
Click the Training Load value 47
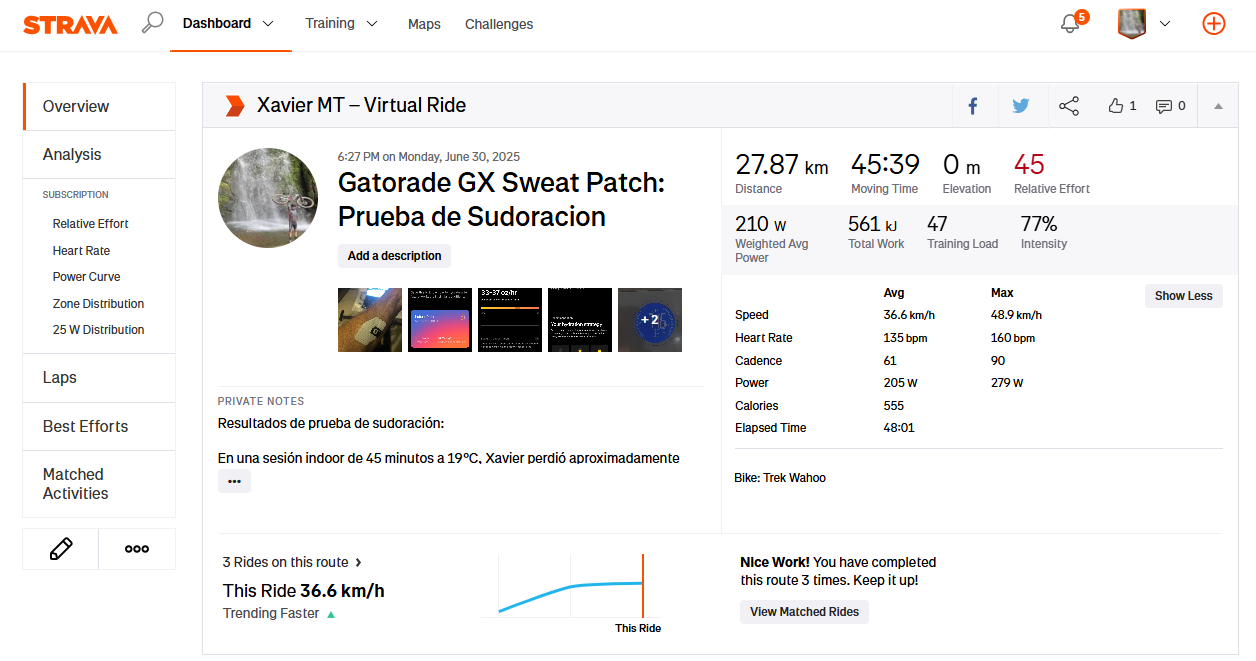coord(937,224)
